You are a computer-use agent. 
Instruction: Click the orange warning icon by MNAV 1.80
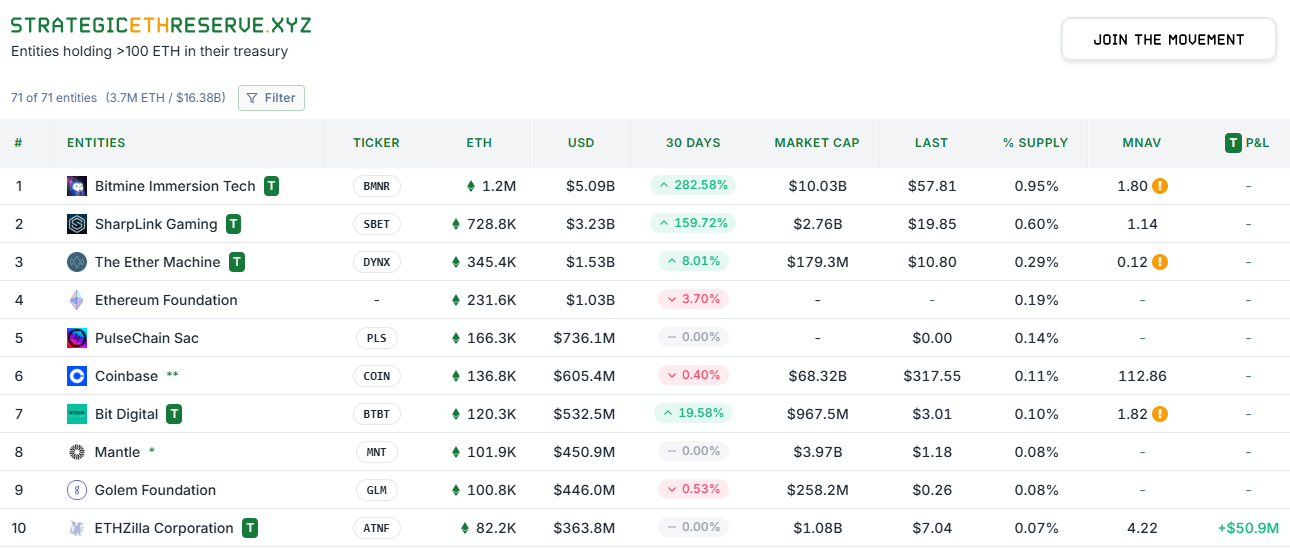point(1160,186)
